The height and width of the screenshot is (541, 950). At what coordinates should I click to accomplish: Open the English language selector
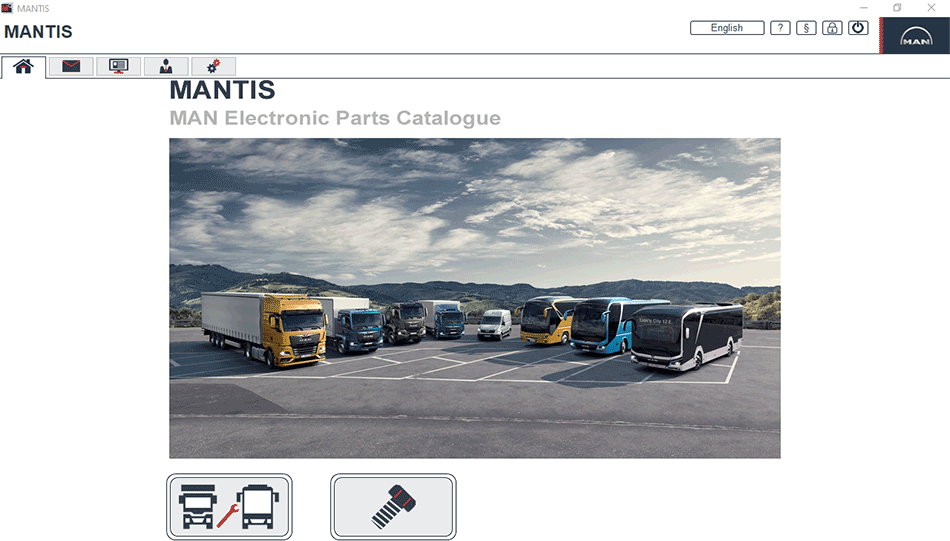[727, 28]
